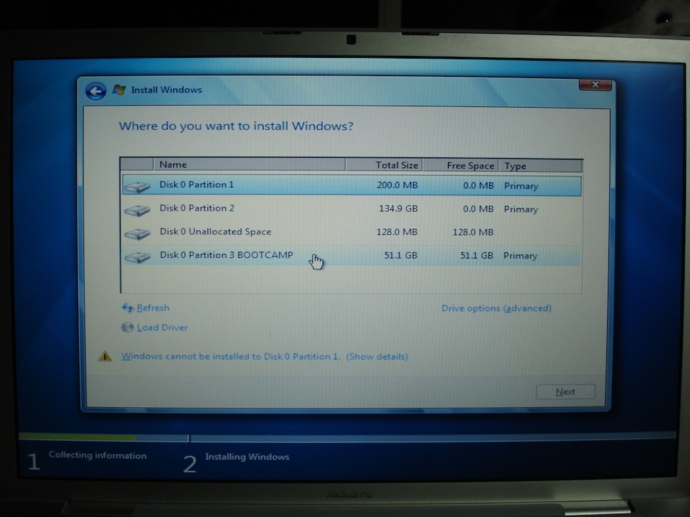Click drive icon for Disk 0 Partition 2
Image resolution: width=690 pixels, height=517 pixels.
[x=137, y=210]
